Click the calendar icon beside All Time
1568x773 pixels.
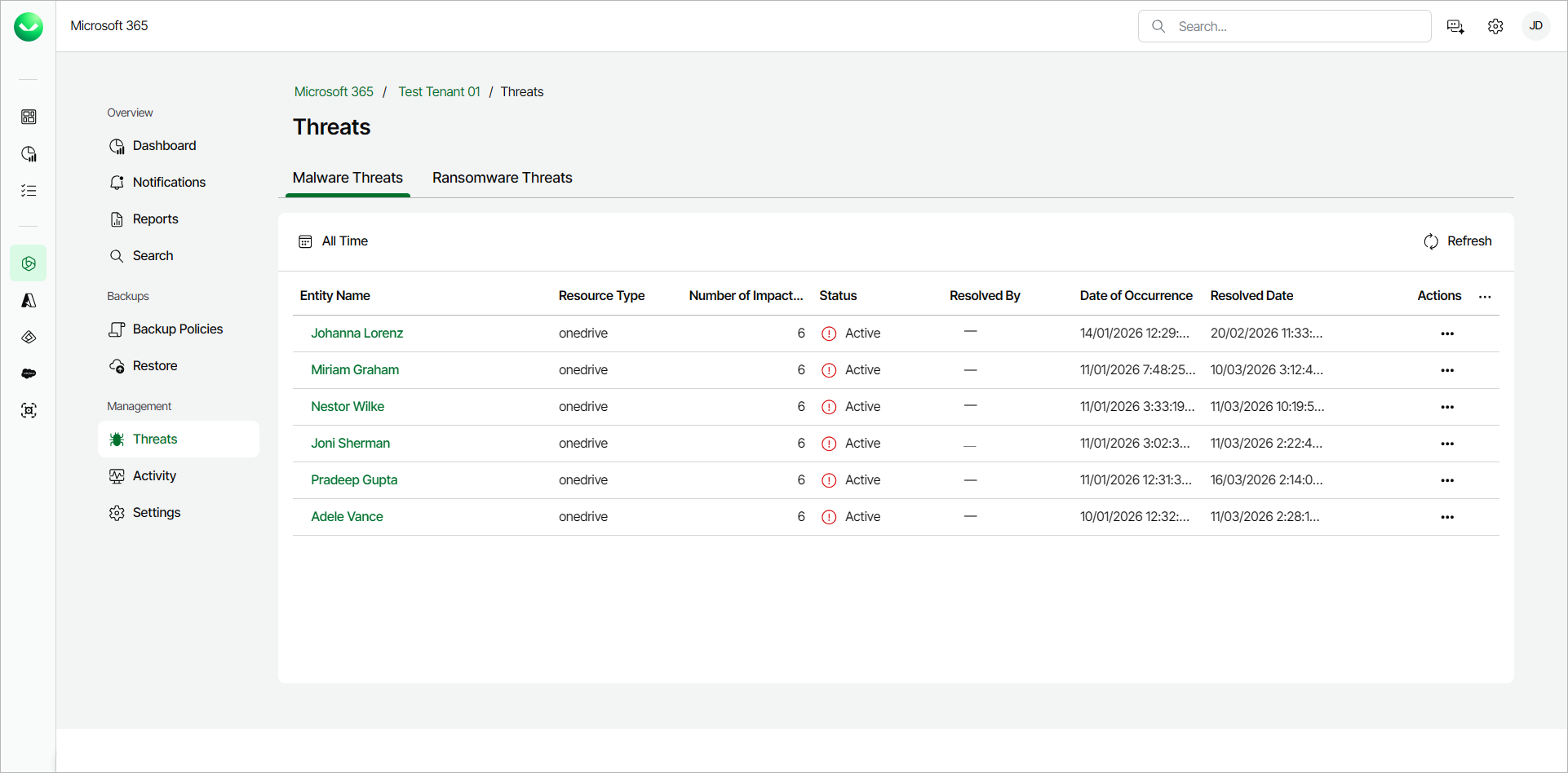pyautogui.click(x=305, y=241)
